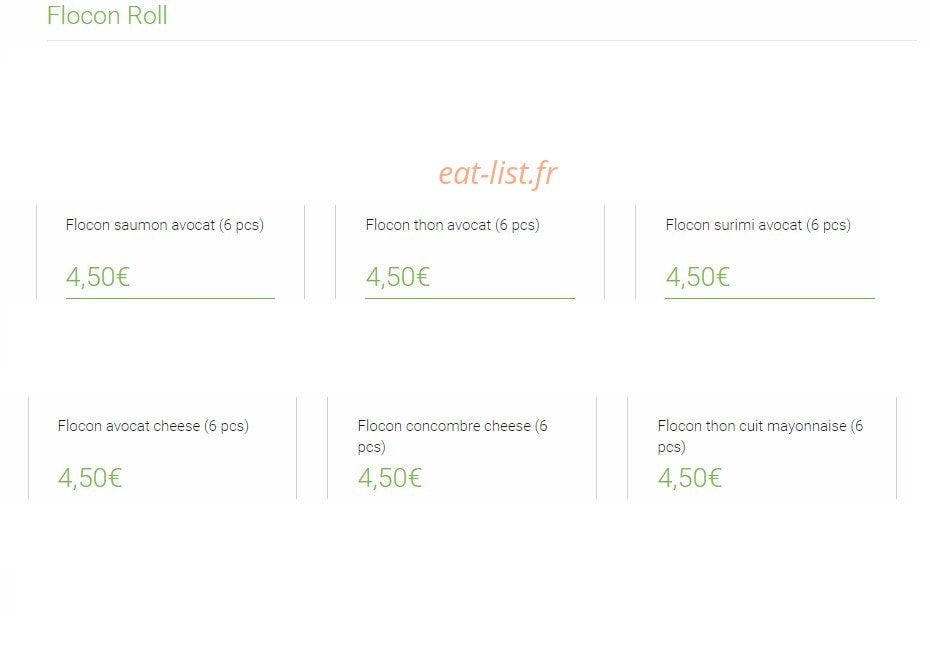930x660 pixels.
Task: Click the 4,50€ price under saumon avocat
Action: [98, 277]
